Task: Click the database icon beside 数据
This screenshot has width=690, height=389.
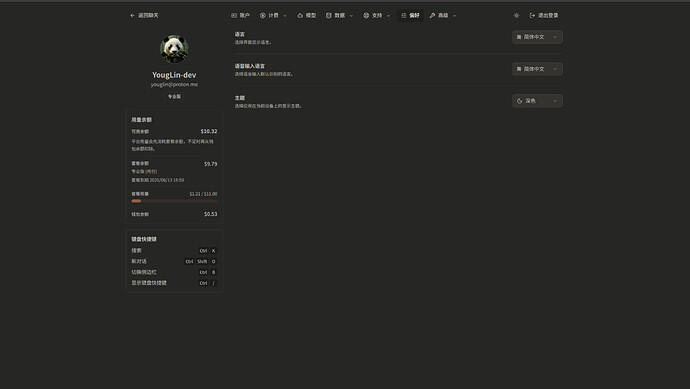Action: click(328, 15)
